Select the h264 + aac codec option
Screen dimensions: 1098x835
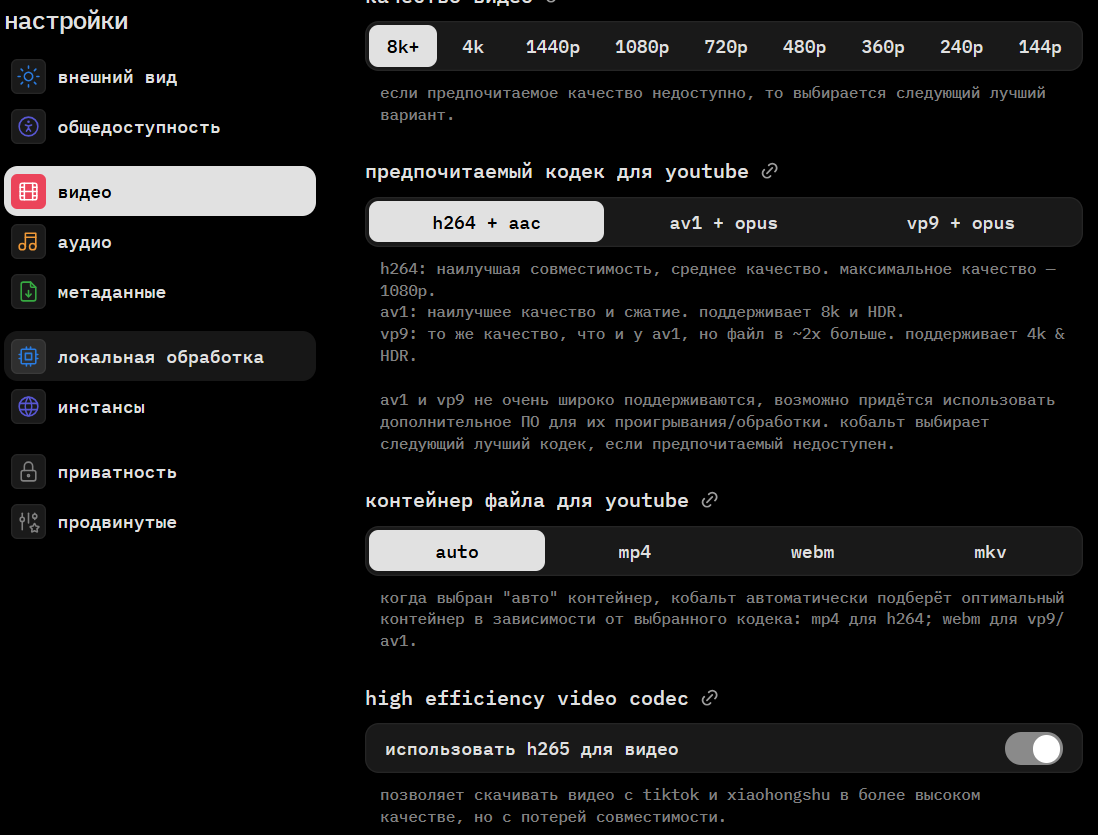coord(486,222)
